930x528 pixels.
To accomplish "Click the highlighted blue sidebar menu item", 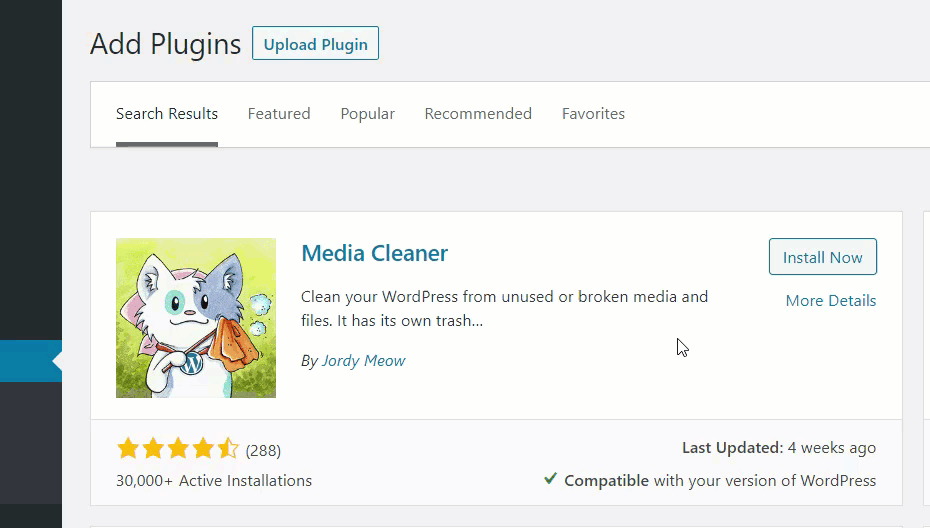I will click(31, 361).
